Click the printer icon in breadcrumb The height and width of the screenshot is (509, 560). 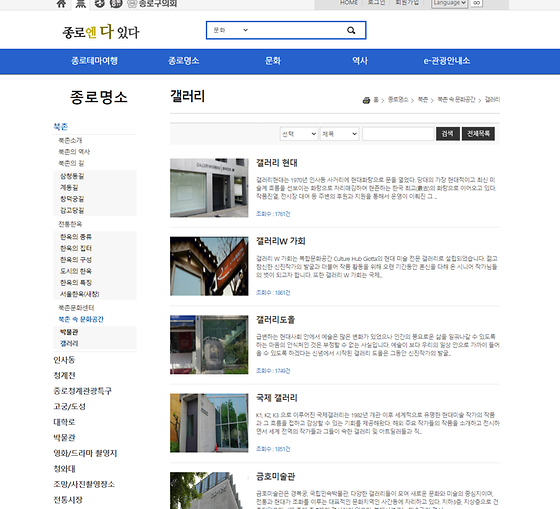click(366, 100)
